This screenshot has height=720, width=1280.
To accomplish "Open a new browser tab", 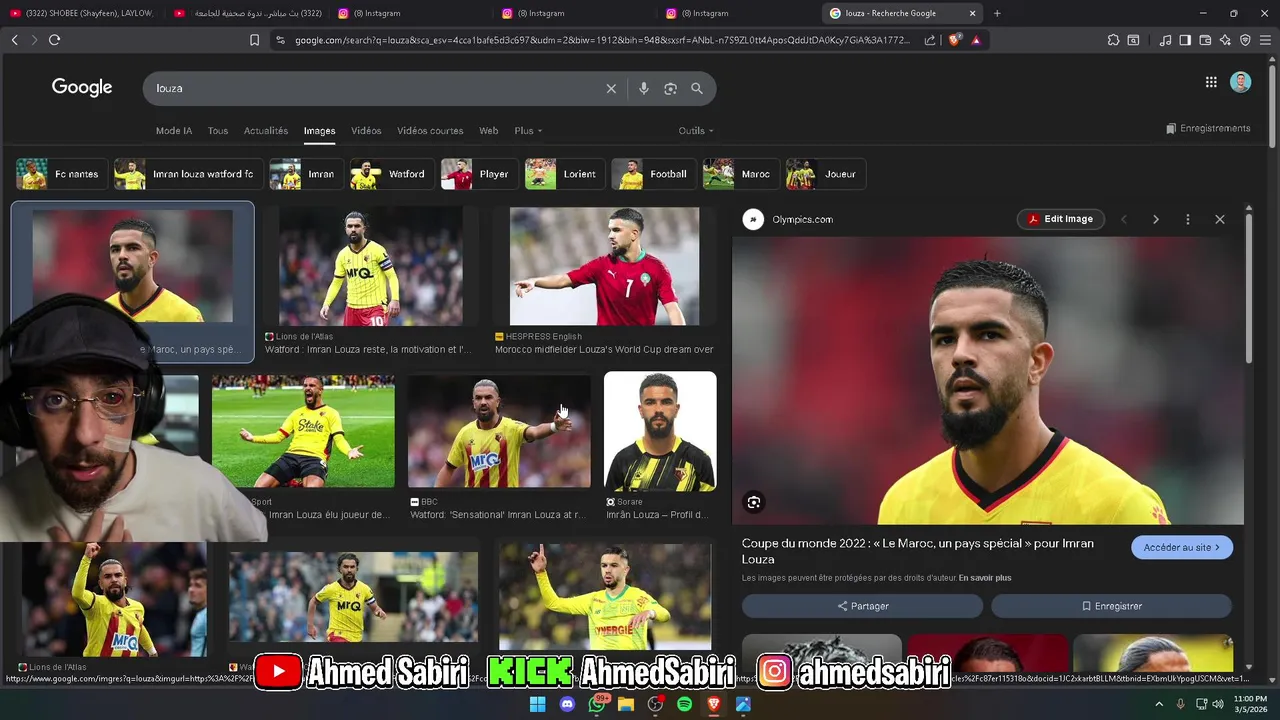I will point(997,13).
